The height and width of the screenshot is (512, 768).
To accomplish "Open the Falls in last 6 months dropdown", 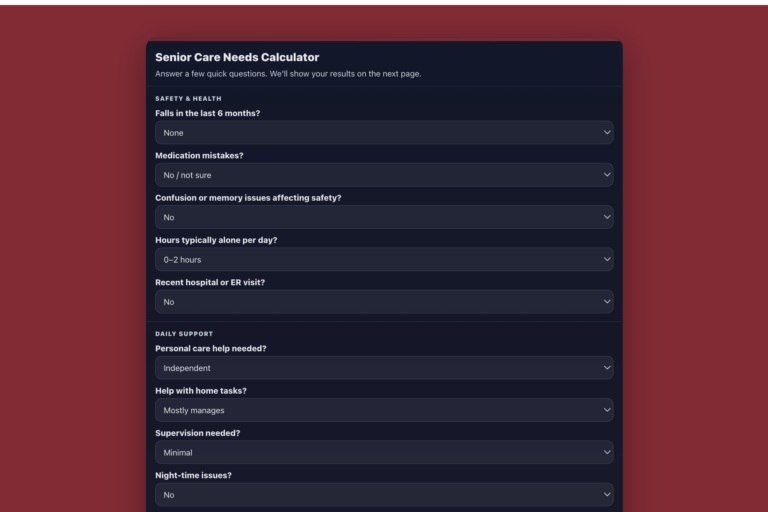I will click(x=384, y=132).
